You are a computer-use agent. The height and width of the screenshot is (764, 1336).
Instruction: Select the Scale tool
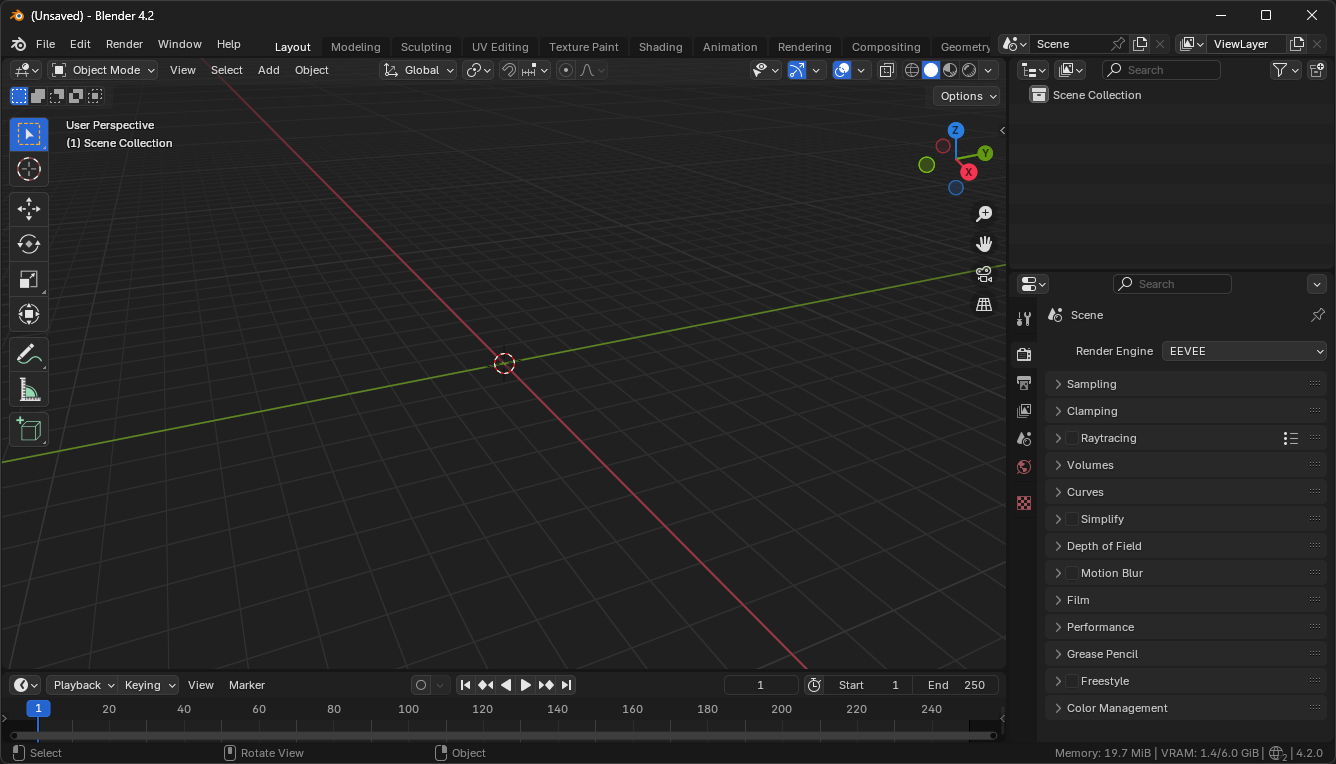coord(29,279)
